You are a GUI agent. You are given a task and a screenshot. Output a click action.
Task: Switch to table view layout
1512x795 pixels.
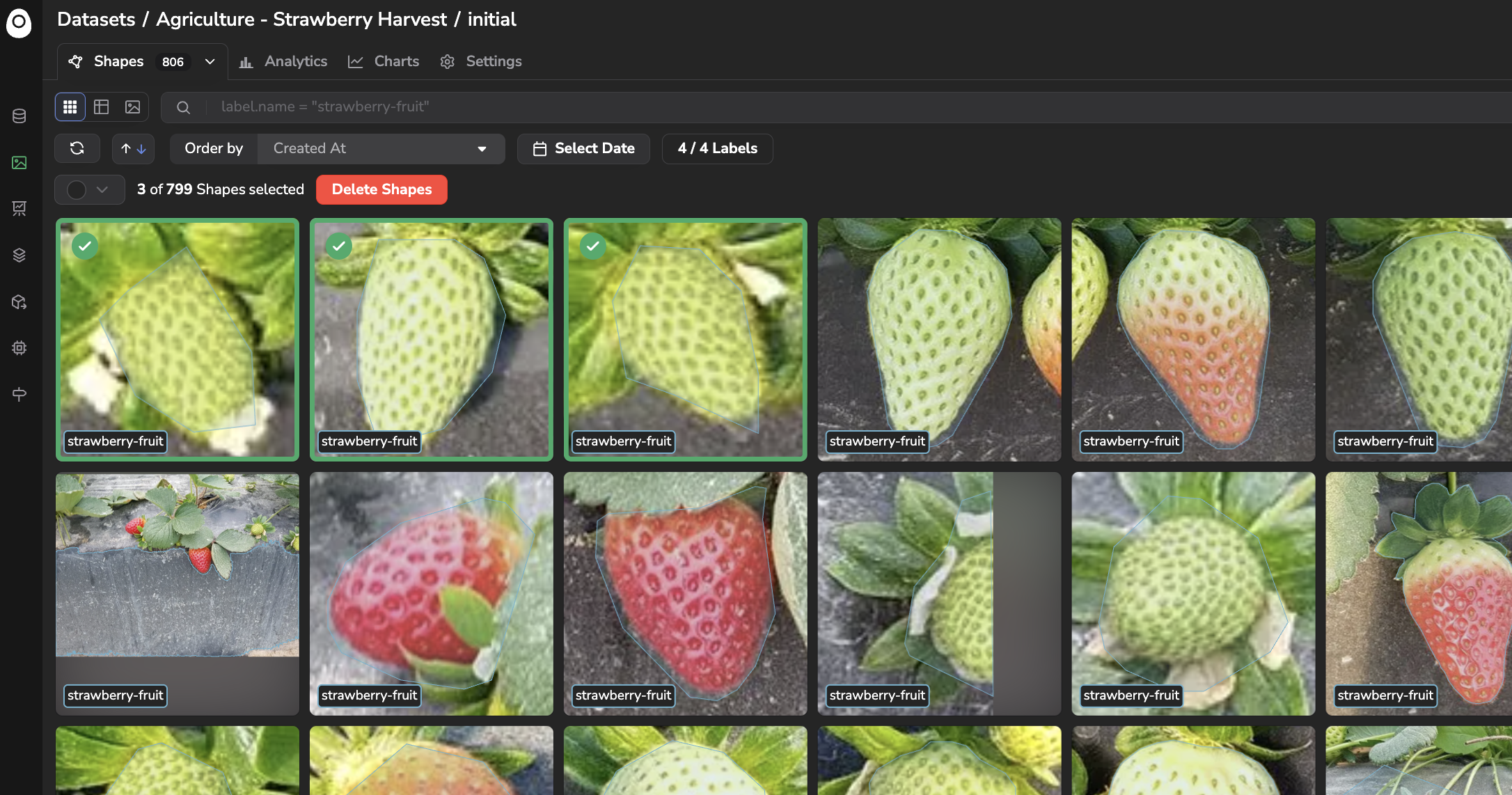click(x=102, y=107)
